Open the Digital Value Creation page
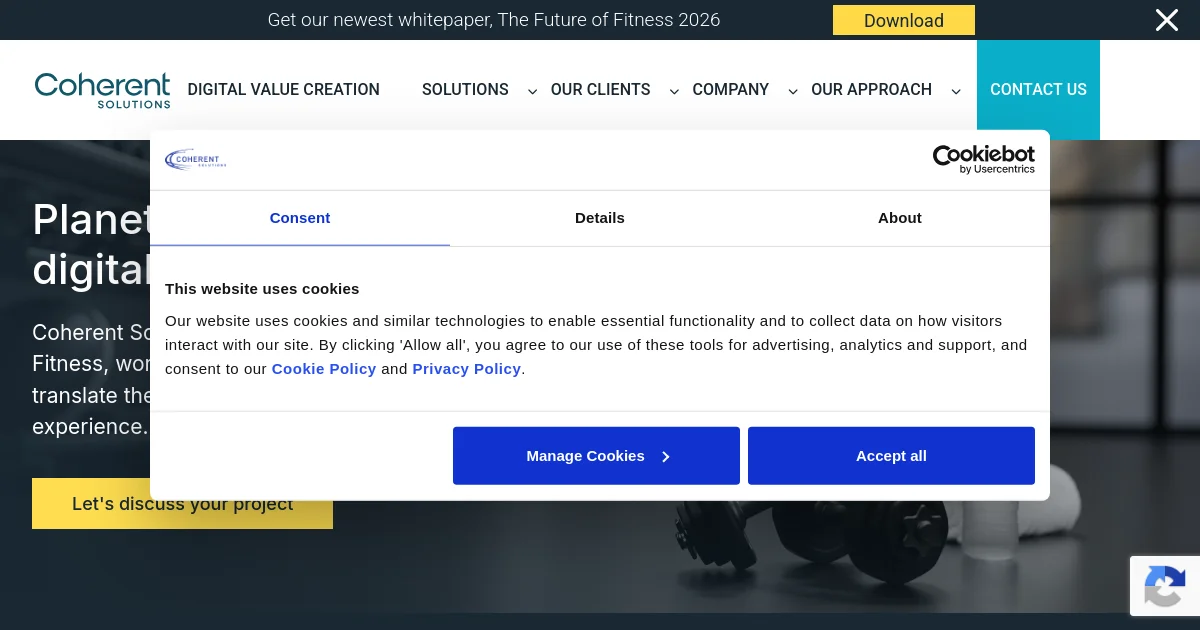 284,90
